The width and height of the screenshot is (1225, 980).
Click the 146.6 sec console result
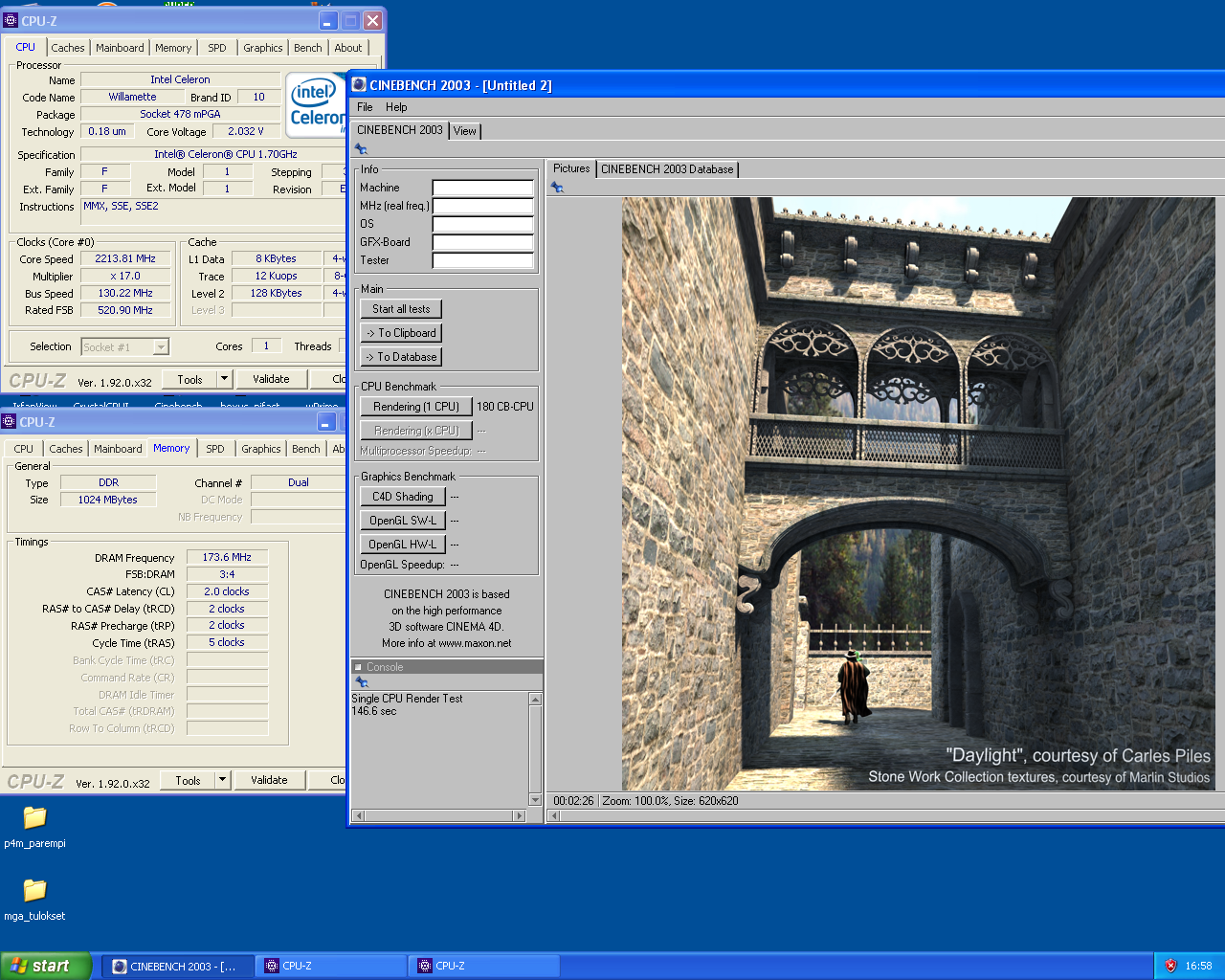coord(374,711)
